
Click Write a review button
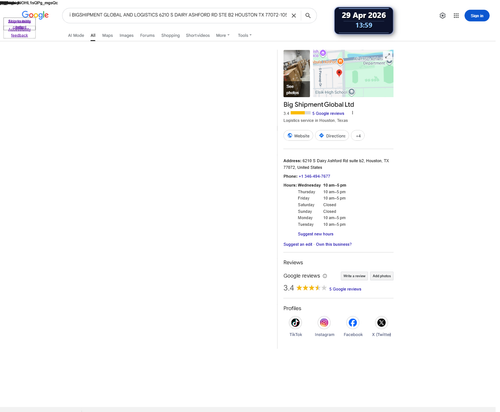point(354,276)
